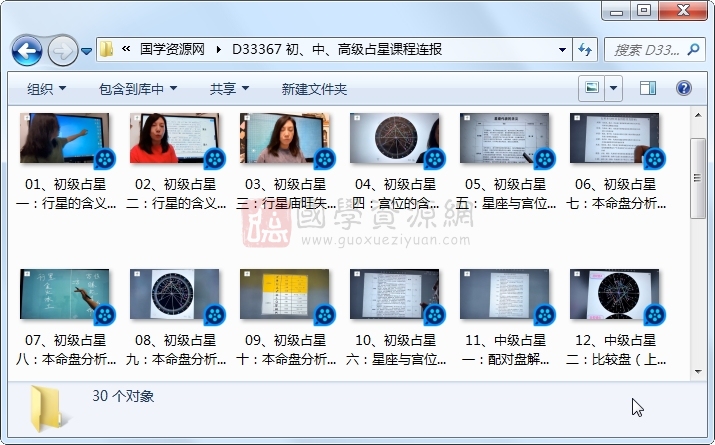This screenshot has height=445, width=715.
Task: Open the 共享 menu
Action: pos(229,89)
